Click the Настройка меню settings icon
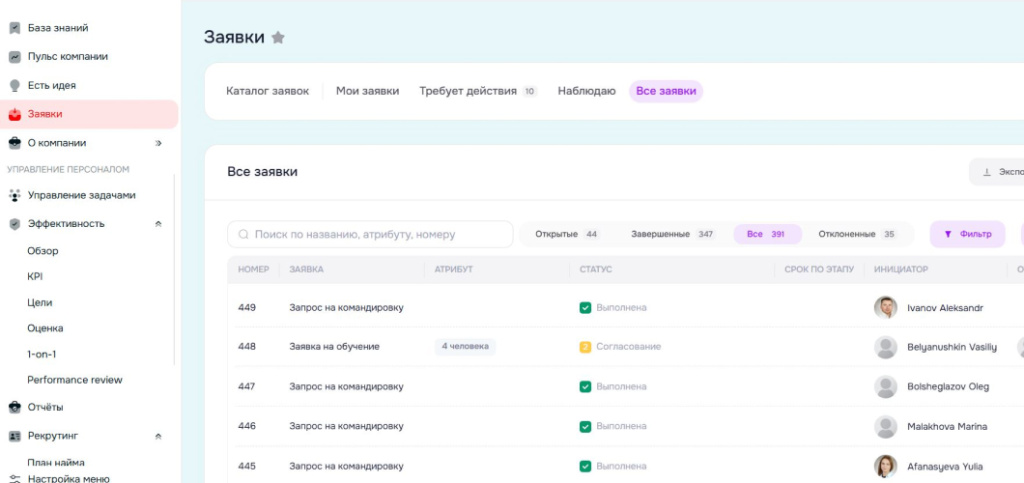Image resolution: width=1024 pixels, height=483 pixels. click(14, 478)
